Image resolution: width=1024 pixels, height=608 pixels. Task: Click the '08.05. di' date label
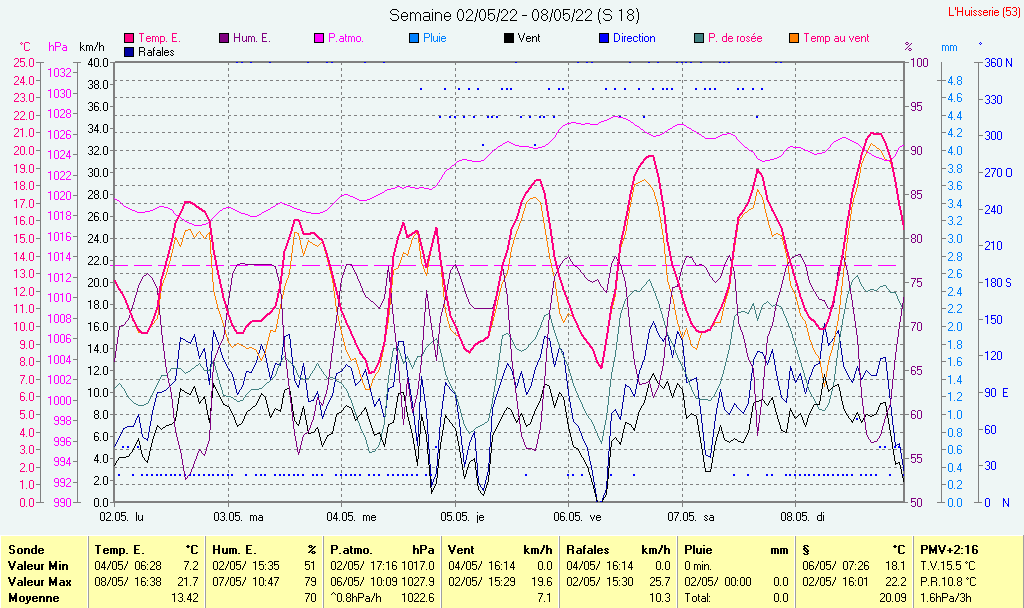[x=803, y=517]
